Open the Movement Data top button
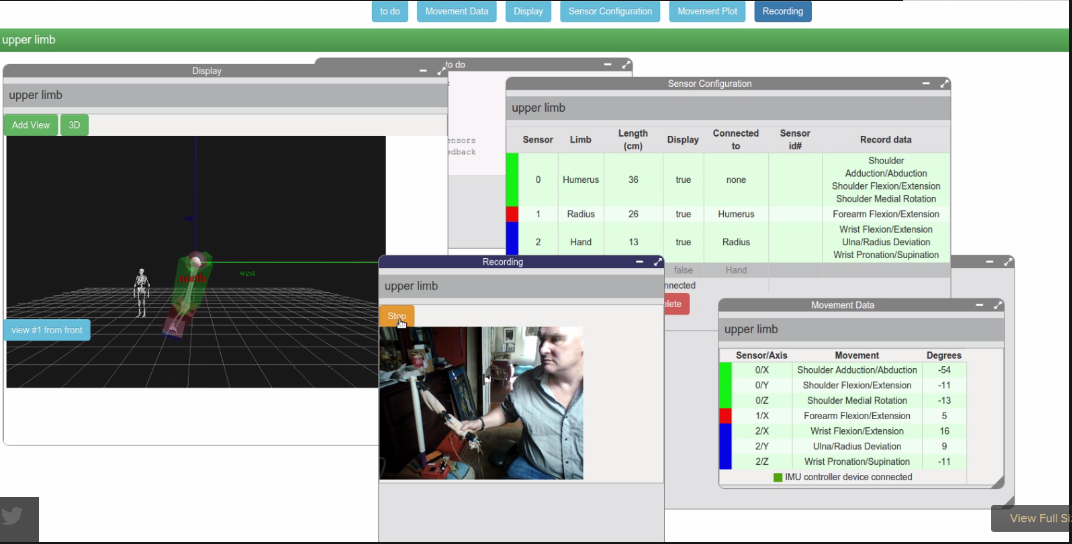The height and width of the screenshot is (544, 1072). click(x=457, y=11)
